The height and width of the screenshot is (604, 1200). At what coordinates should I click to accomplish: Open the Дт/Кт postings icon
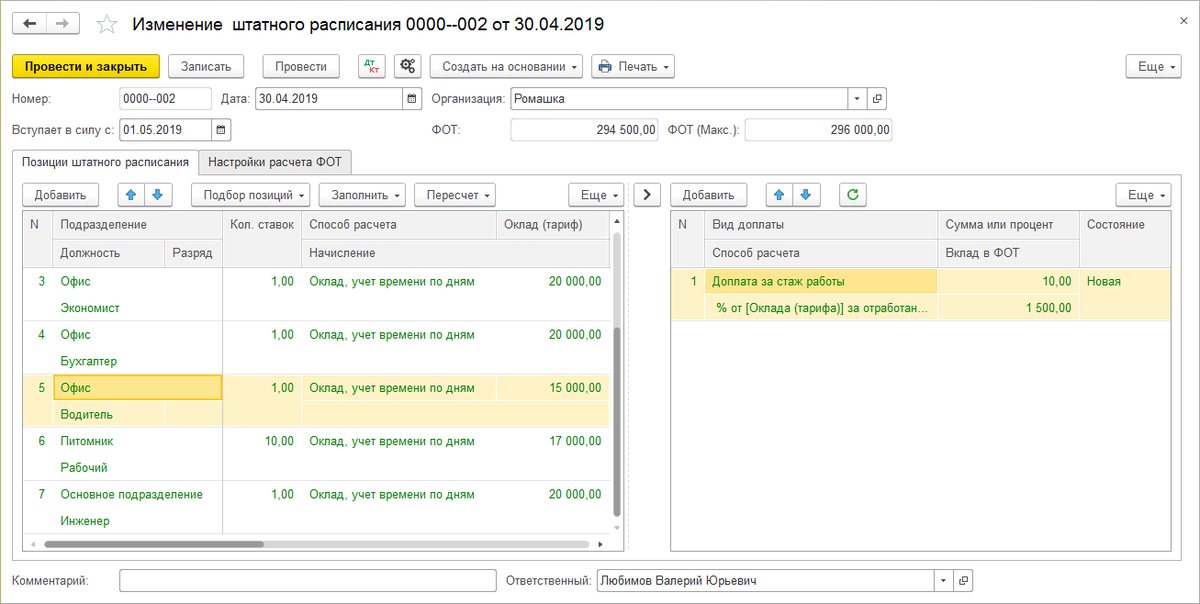[x=371, y=67]
